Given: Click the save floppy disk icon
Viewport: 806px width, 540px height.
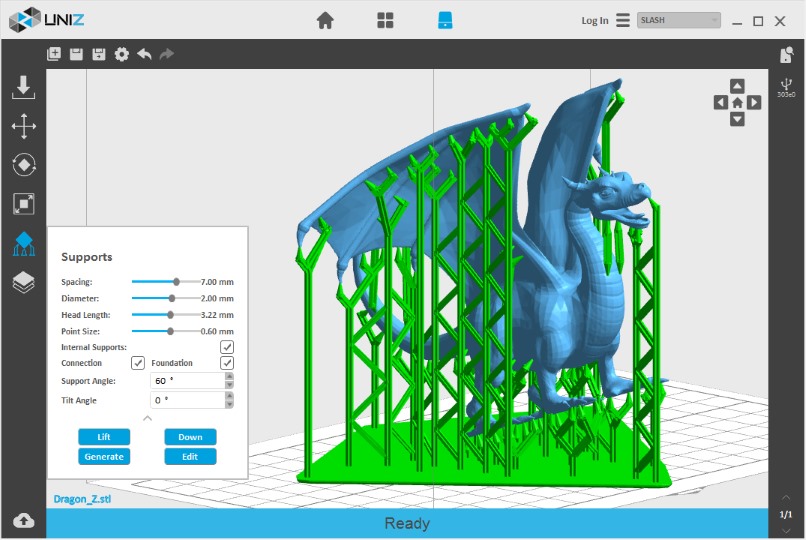Looking at the screenshot, I should coord(76,54).
